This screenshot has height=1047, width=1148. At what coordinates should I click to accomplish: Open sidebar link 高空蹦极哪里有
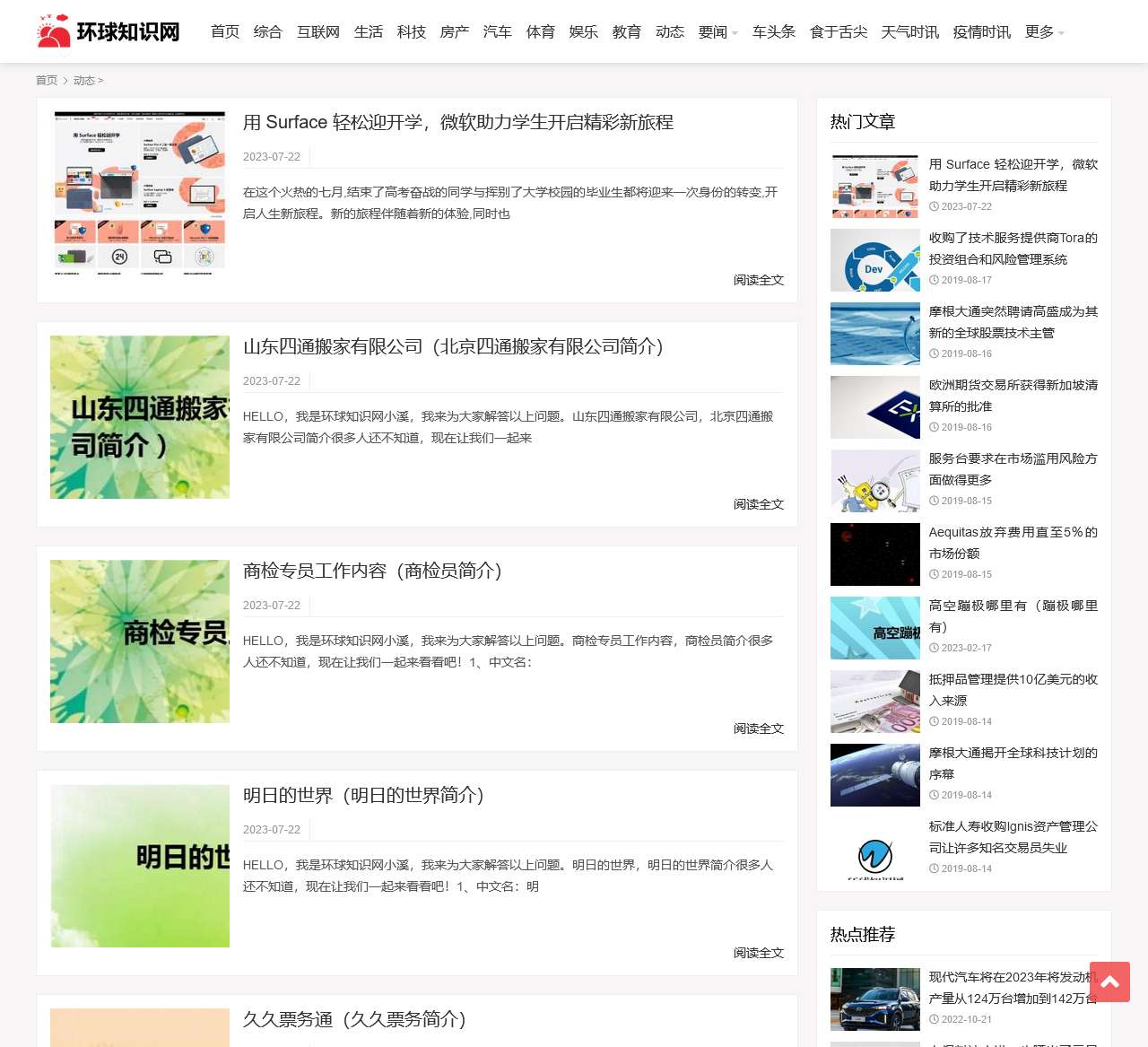point(1013,616)
